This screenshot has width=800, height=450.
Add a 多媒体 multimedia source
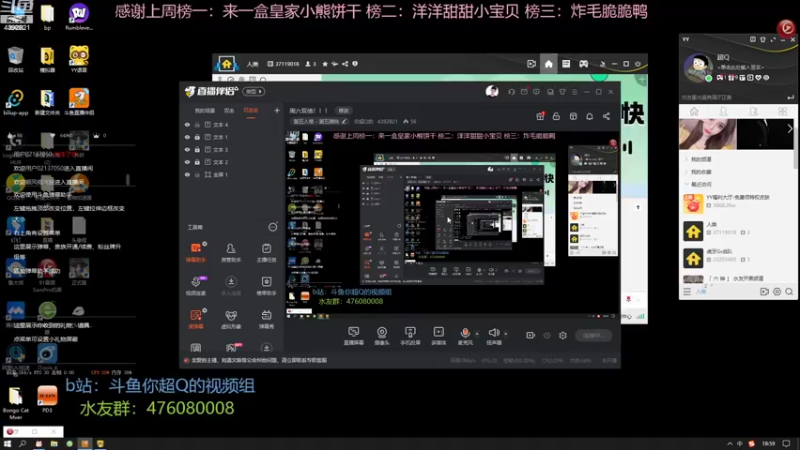438,336
